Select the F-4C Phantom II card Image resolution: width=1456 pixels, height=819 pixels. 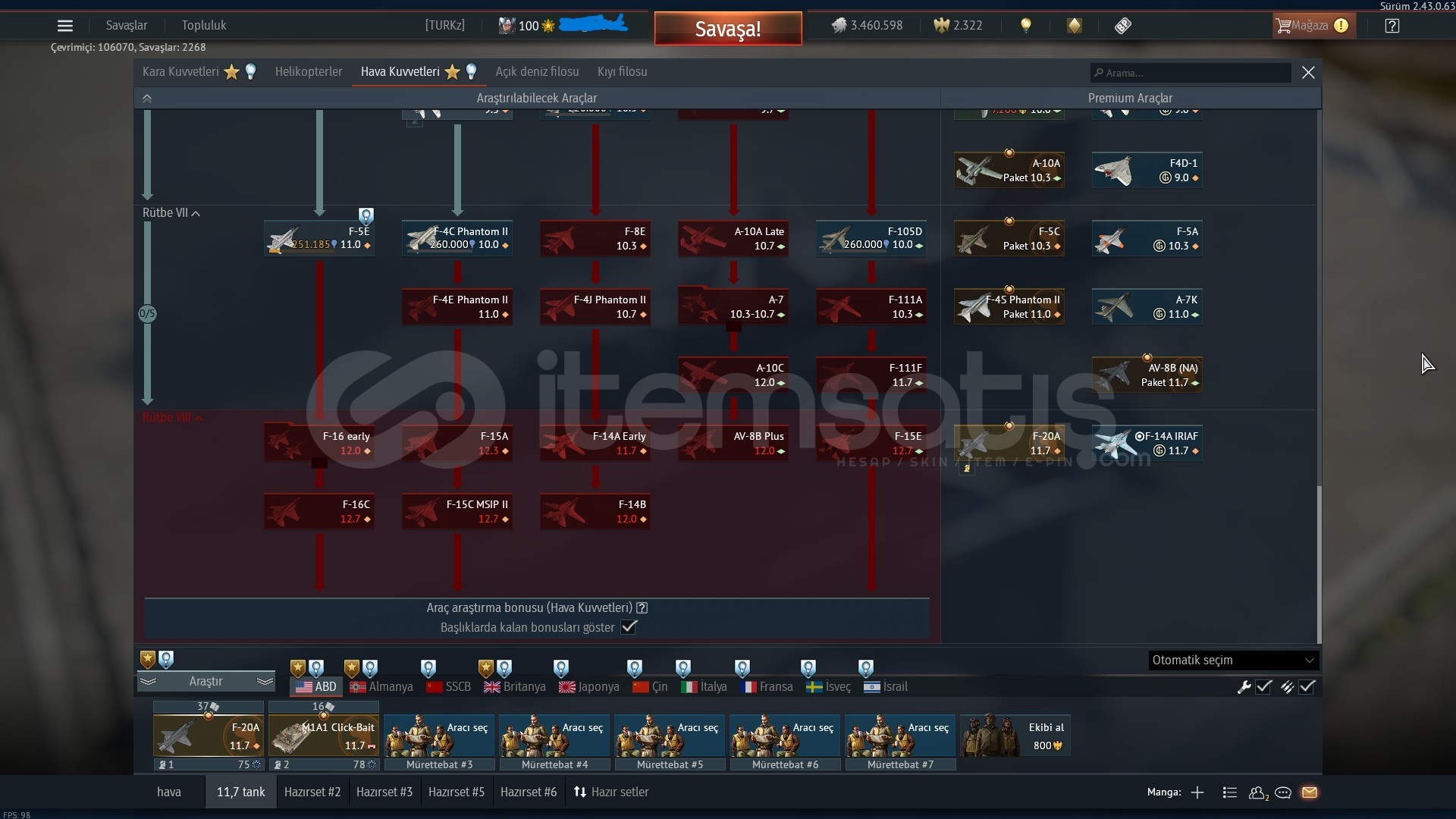click(x=457, y=238)
